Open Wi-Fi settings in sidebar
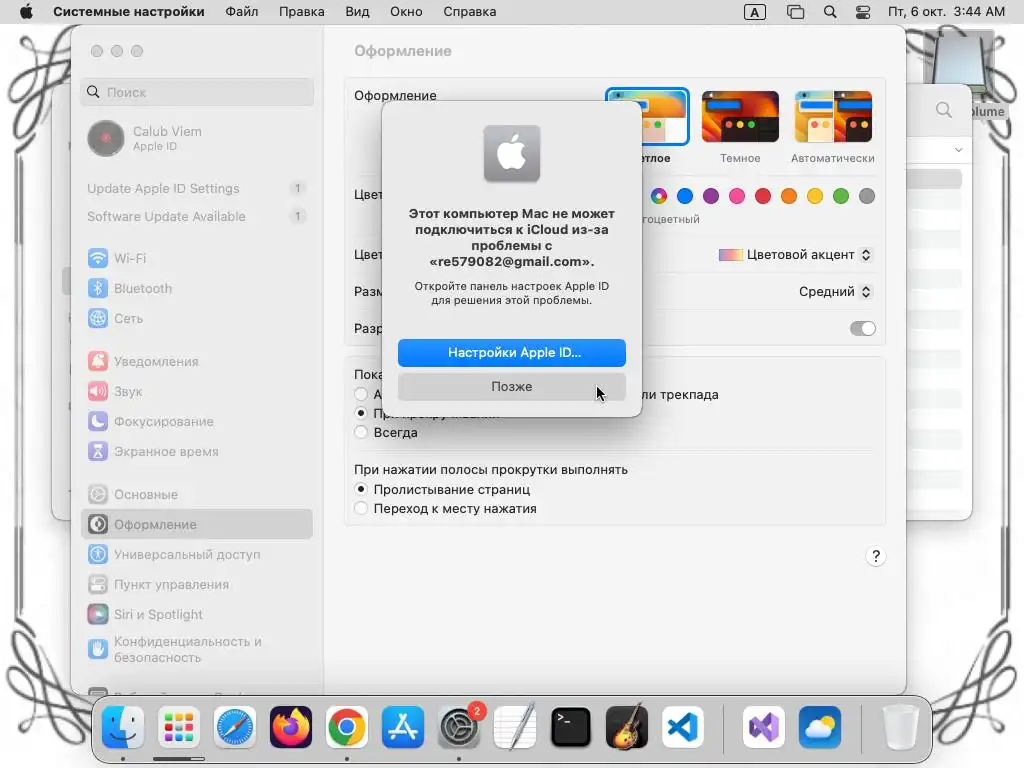The image size is (1024, 768). click(197, 258)
